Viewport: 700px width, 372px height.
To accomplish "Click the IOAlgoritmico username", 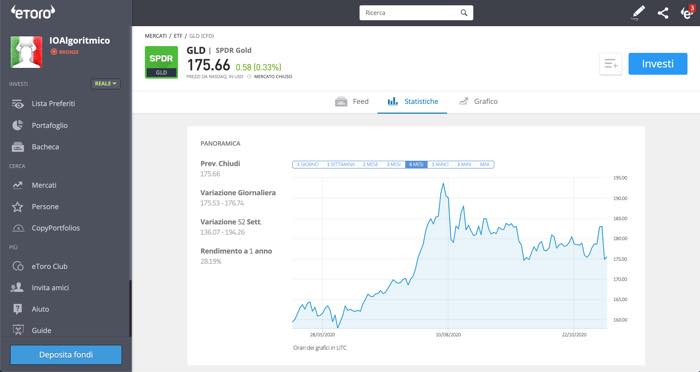I will tap(80, 40).
